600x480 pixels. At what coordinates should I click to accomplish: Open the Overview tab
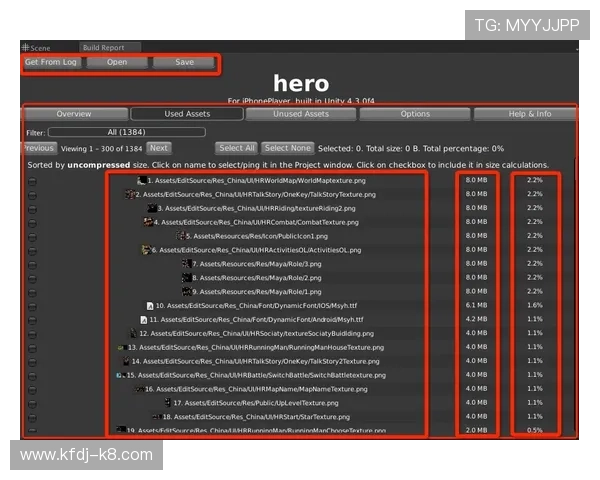pyautogui.click(x=74, y=114)
